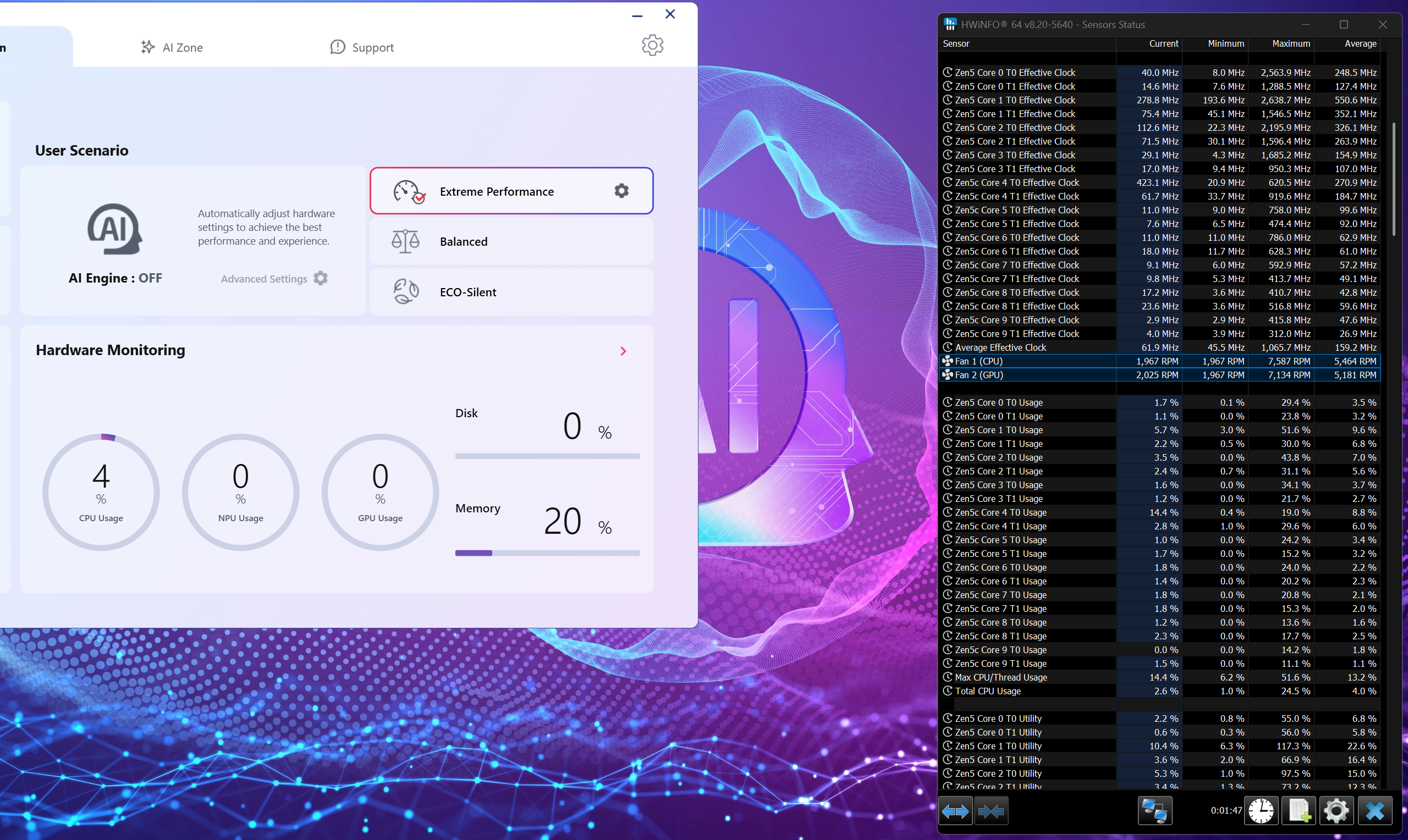The width and height of the screenshot is (1408, 840).
Task: Select Zen5c Core 4 T0 Effective Clock row
Action: click(1159, 183)
